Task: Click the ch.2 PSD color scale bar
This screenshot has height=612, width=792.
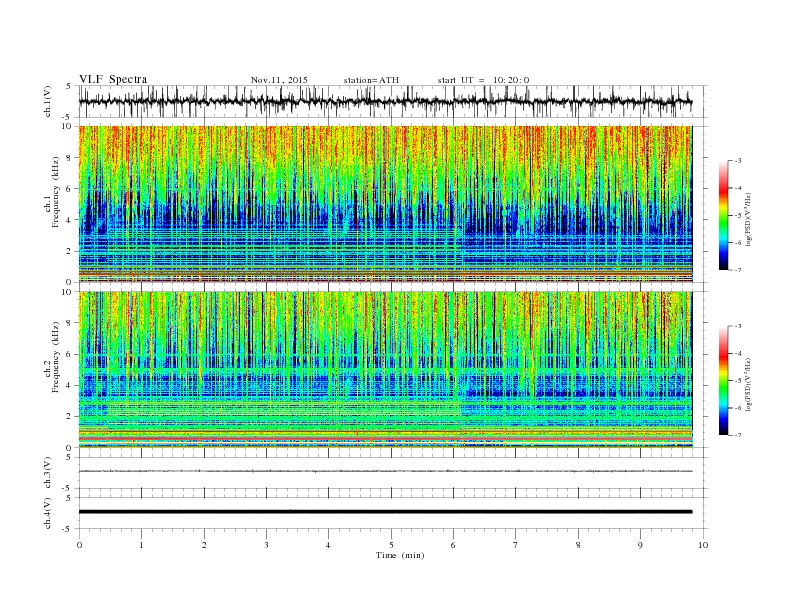Action: click(x=723, y=381)
